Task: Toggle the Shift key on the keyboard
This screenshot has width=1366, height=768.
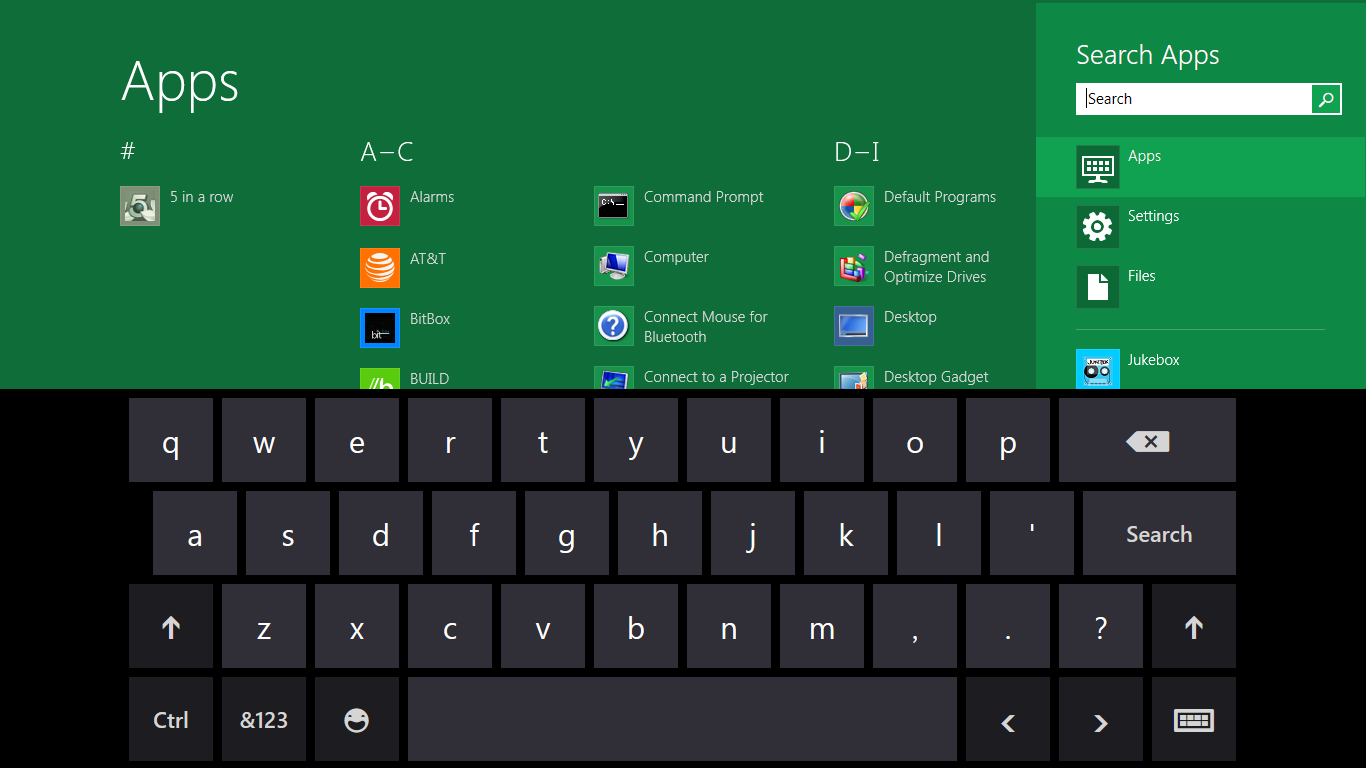Action: [x=170, y=626]
